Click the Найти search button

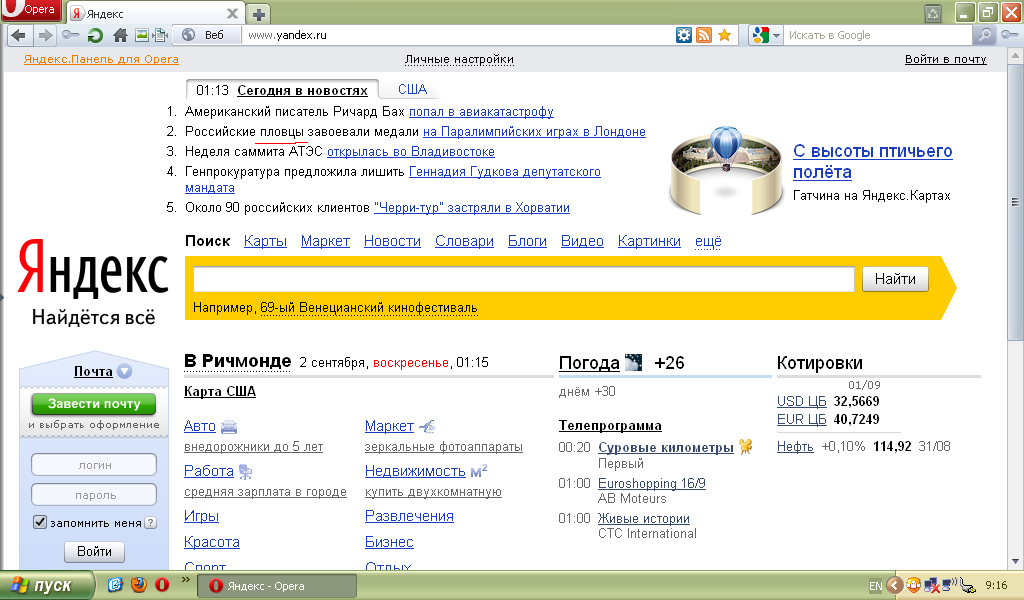895,279
